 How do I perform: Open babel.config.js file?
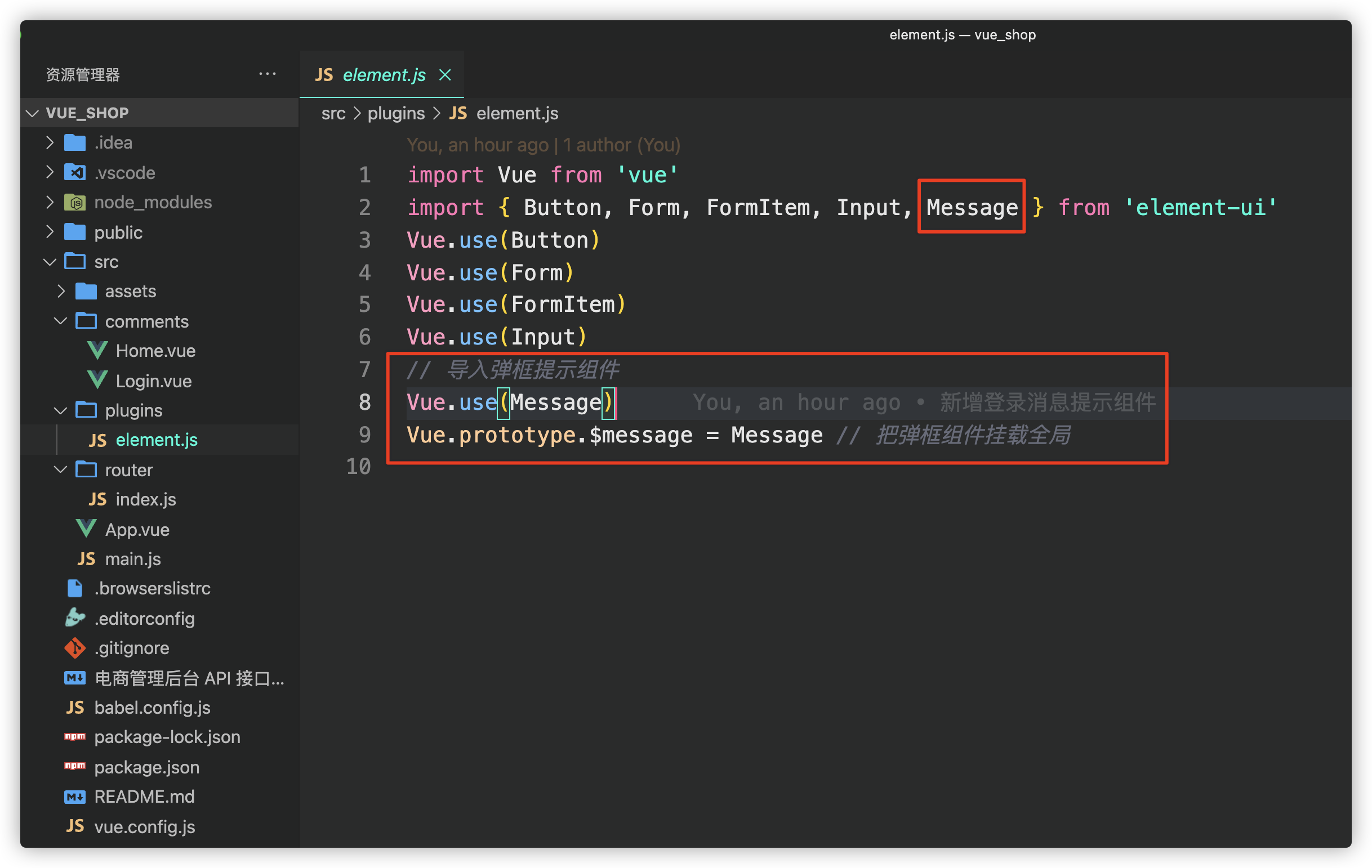(x=159, y=708)
